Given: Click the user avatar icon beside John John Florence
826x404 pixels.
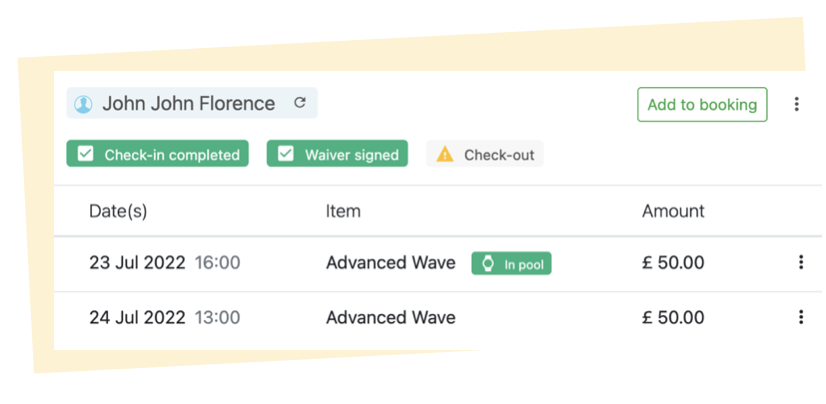Looking at the screenshot, I should point(83,104).
